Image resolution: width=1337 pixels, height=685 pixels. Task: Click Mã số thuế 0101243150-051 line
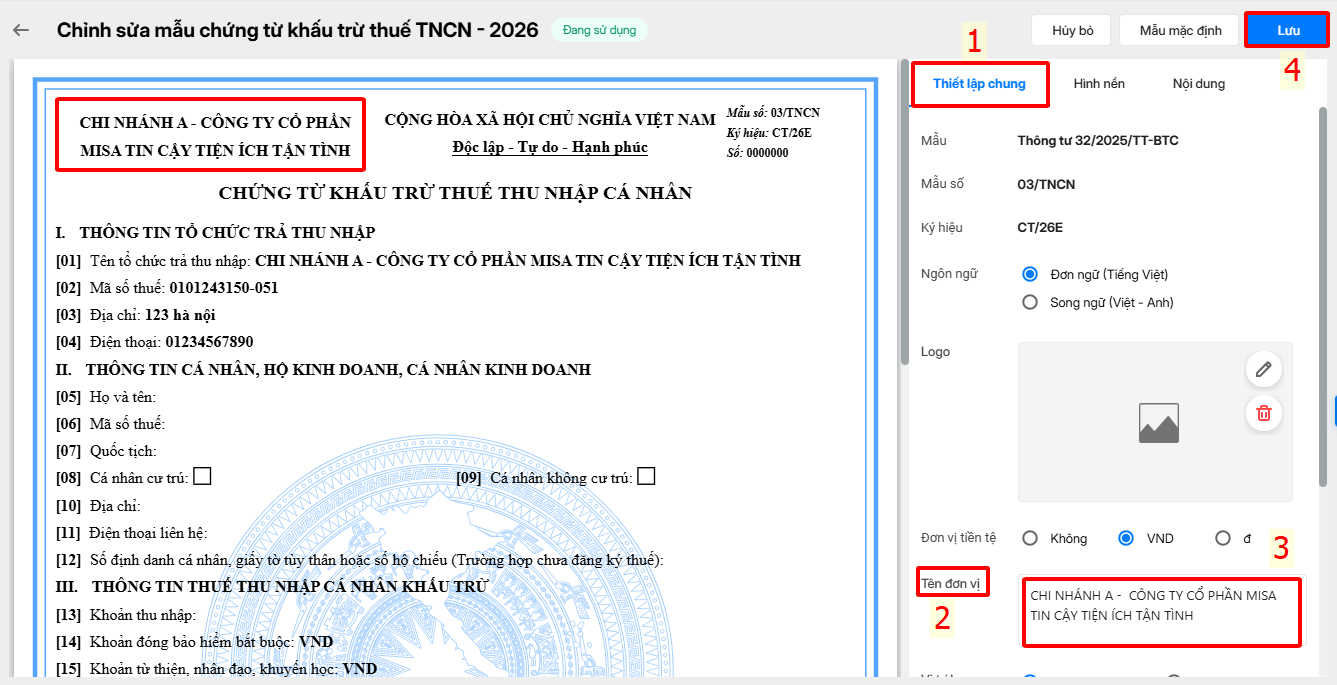(x=167, y=288)
